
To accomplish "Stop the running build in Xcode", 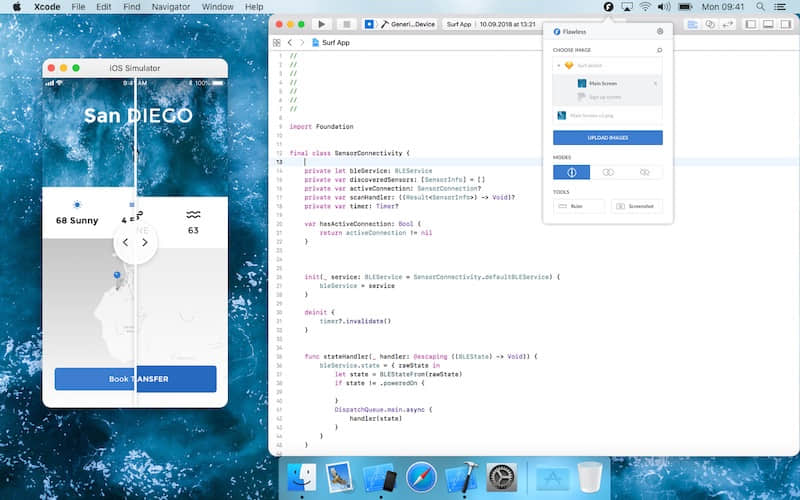I will (x=347, y=24).
